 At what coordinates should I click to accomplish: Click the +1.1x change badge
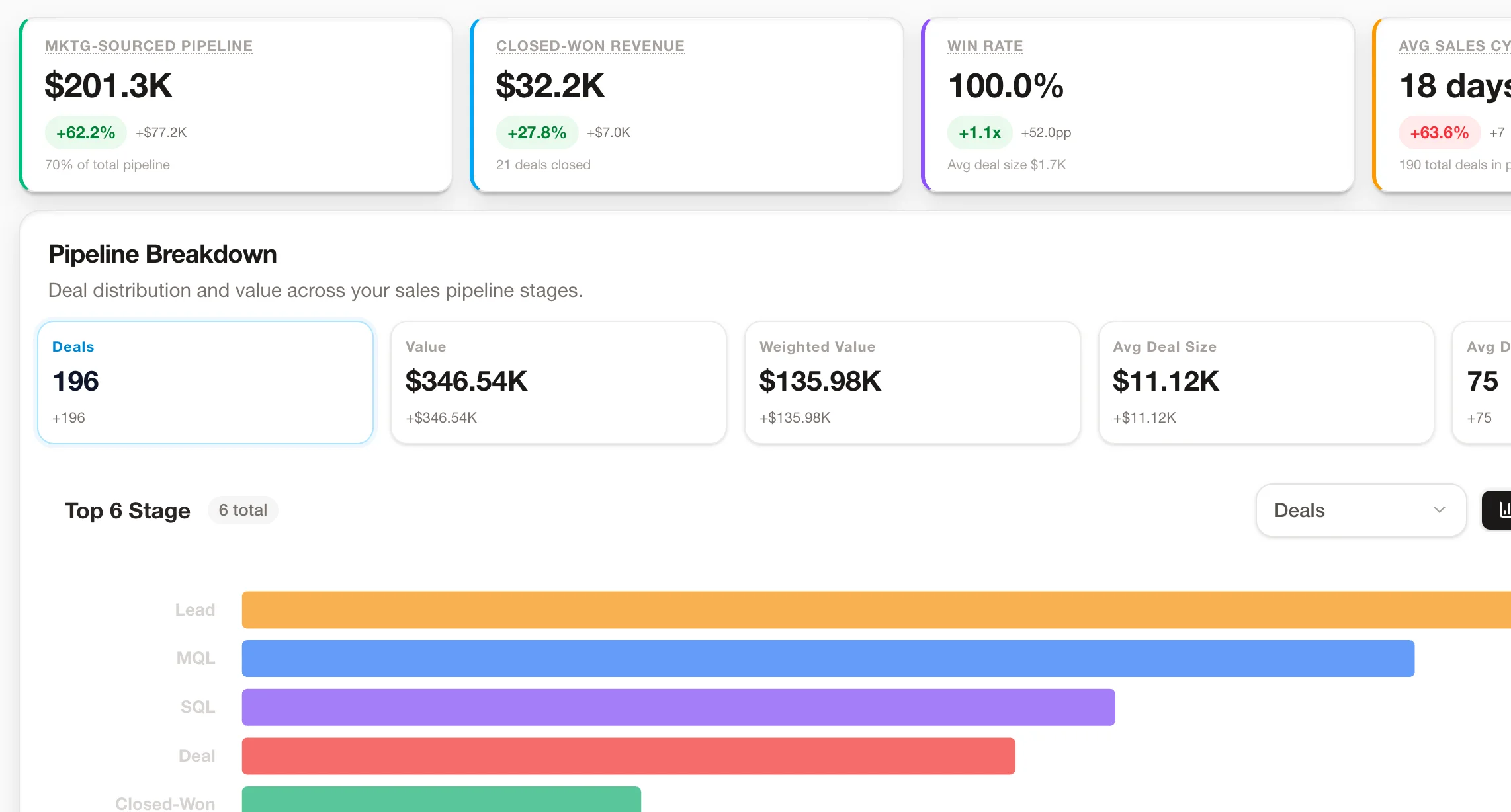pyautogui.click(x=980, y=132)
